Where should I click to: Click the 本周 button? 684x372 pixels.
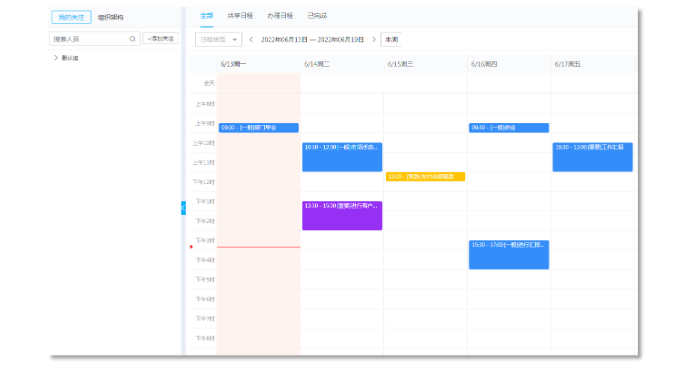pyautogui.click(x=391, y=39)
